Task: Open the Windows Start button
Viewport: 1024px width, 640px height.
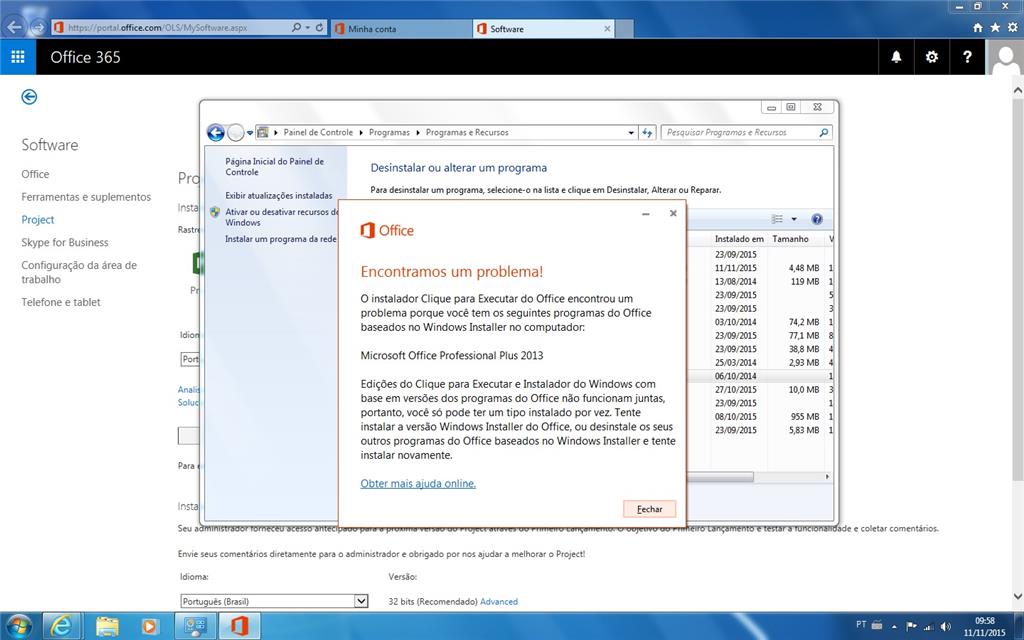Action: tap(18, 626)
